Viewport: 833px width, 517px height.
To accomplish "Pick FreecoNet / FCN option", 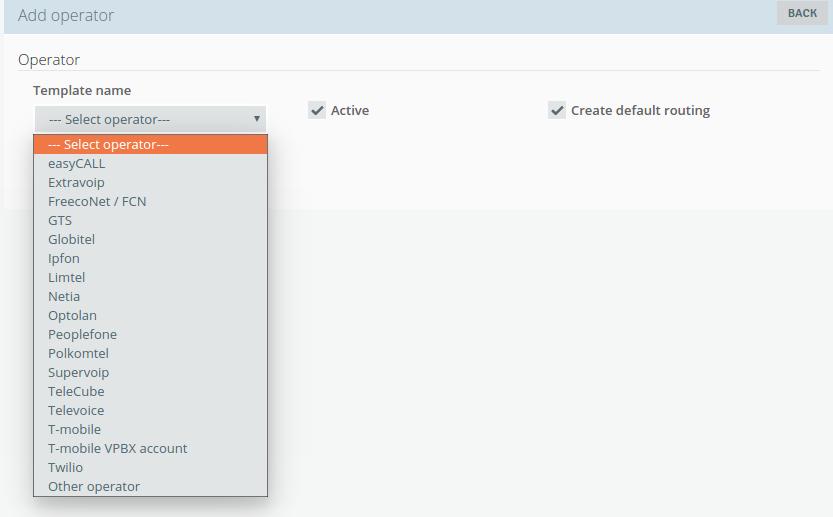I will [150, 201].
